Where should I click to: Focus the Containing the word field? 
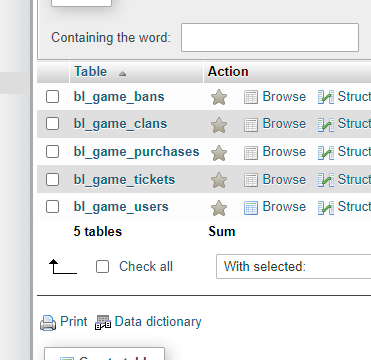click(x=270, y=37)
